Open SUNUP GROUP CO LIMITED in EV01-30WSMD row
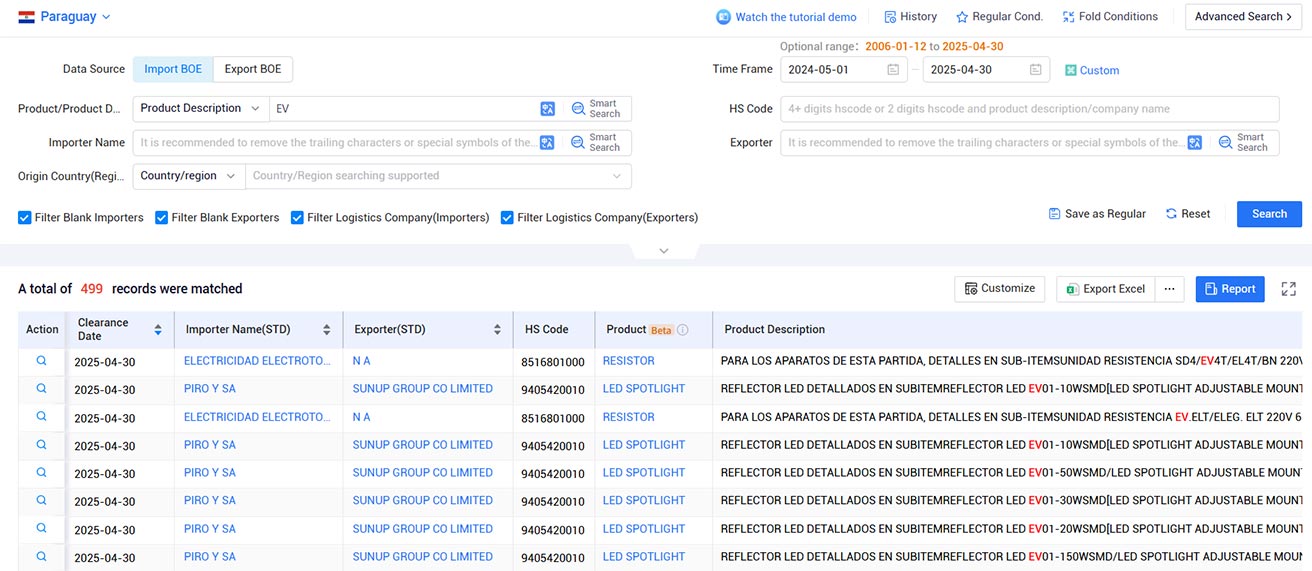This screenshot has height=571, width=1312. click(422, 501)
